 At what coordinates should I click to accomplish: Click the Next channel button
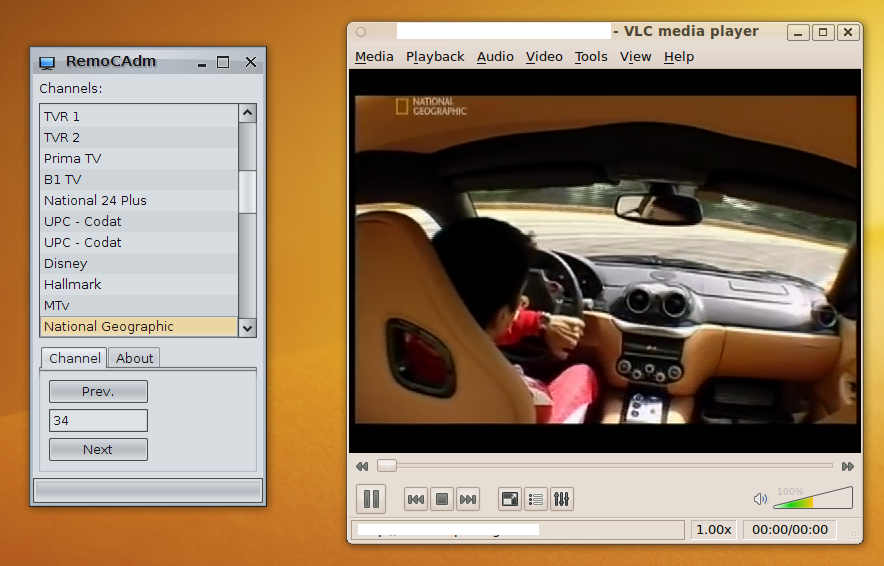[x=98, y=449]
